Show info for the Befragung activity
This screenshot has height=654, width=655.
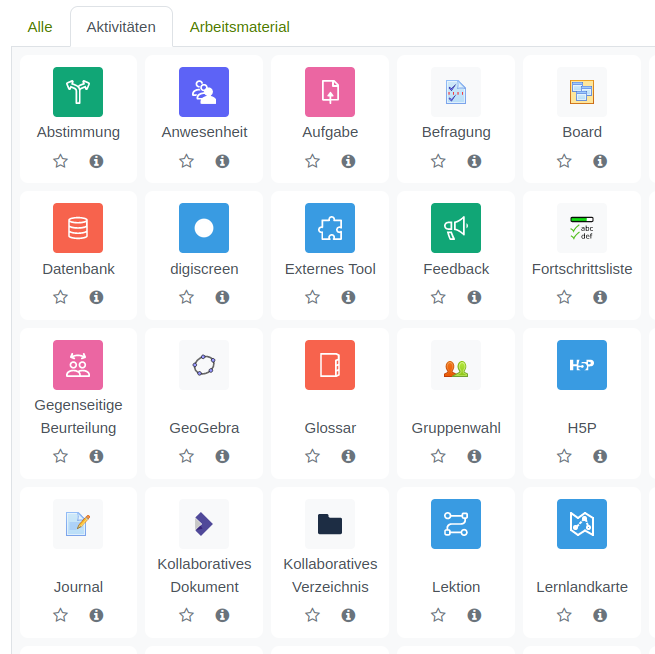click(x=474, y=161)
